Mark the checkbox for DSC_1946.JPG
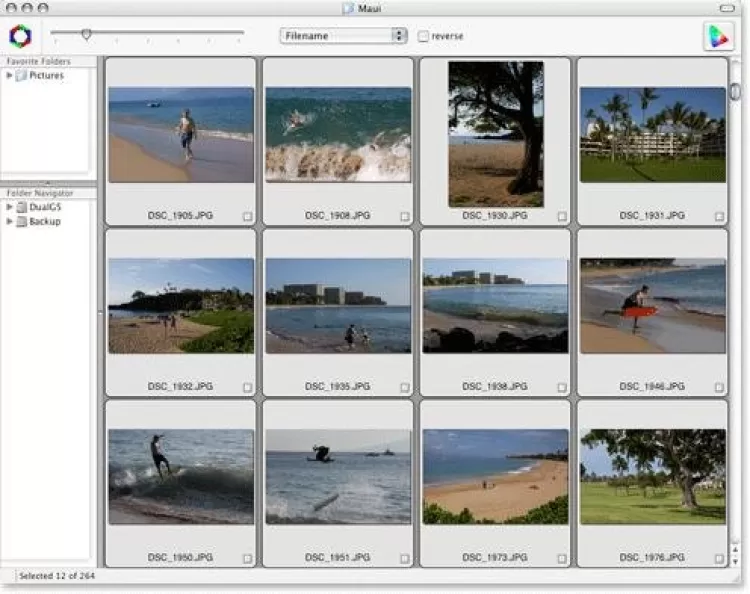750x594 pixels. [720, 387]
